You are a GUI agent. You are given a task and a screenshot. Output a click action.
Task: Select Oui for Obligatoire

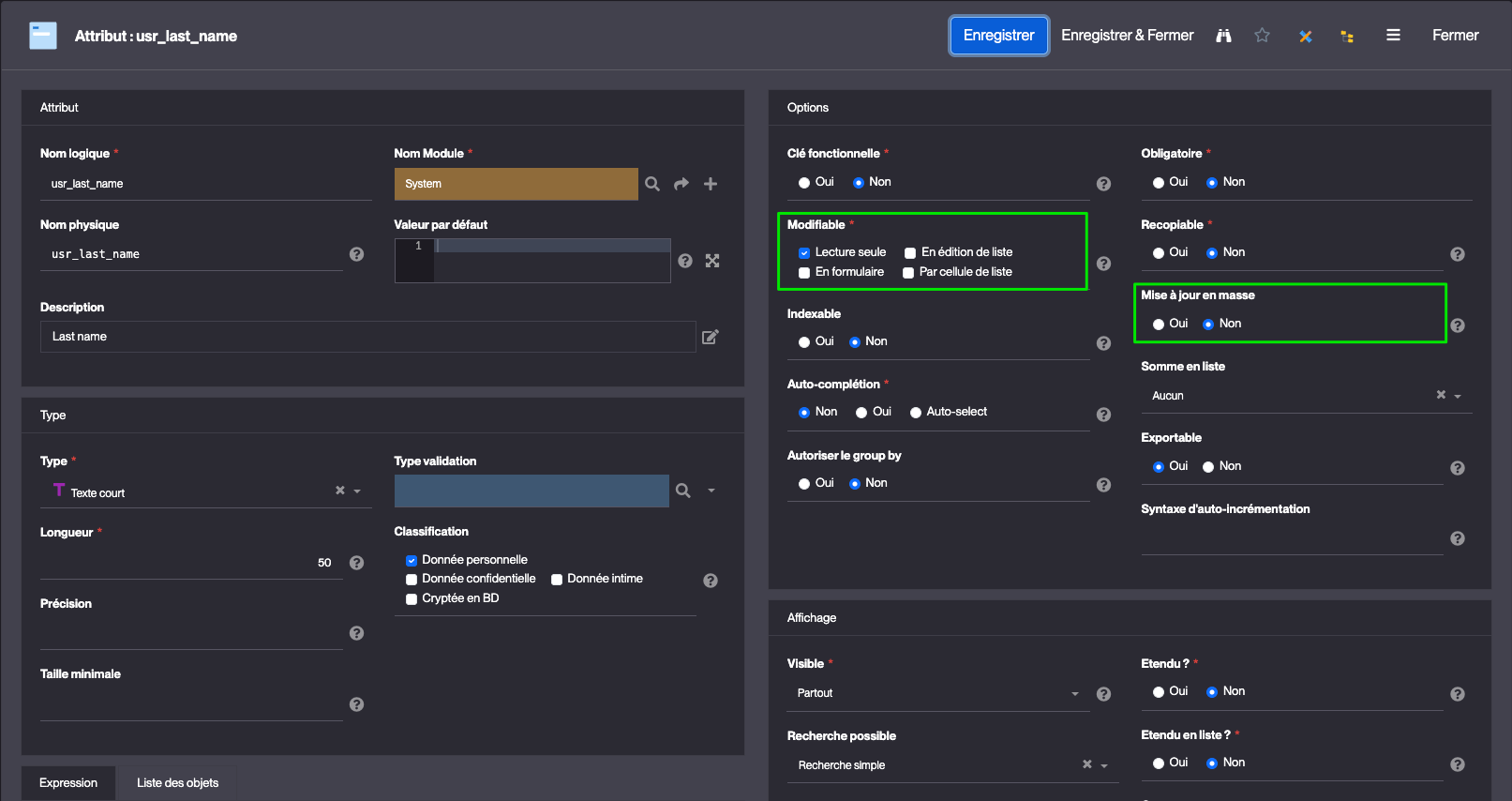1159,183
